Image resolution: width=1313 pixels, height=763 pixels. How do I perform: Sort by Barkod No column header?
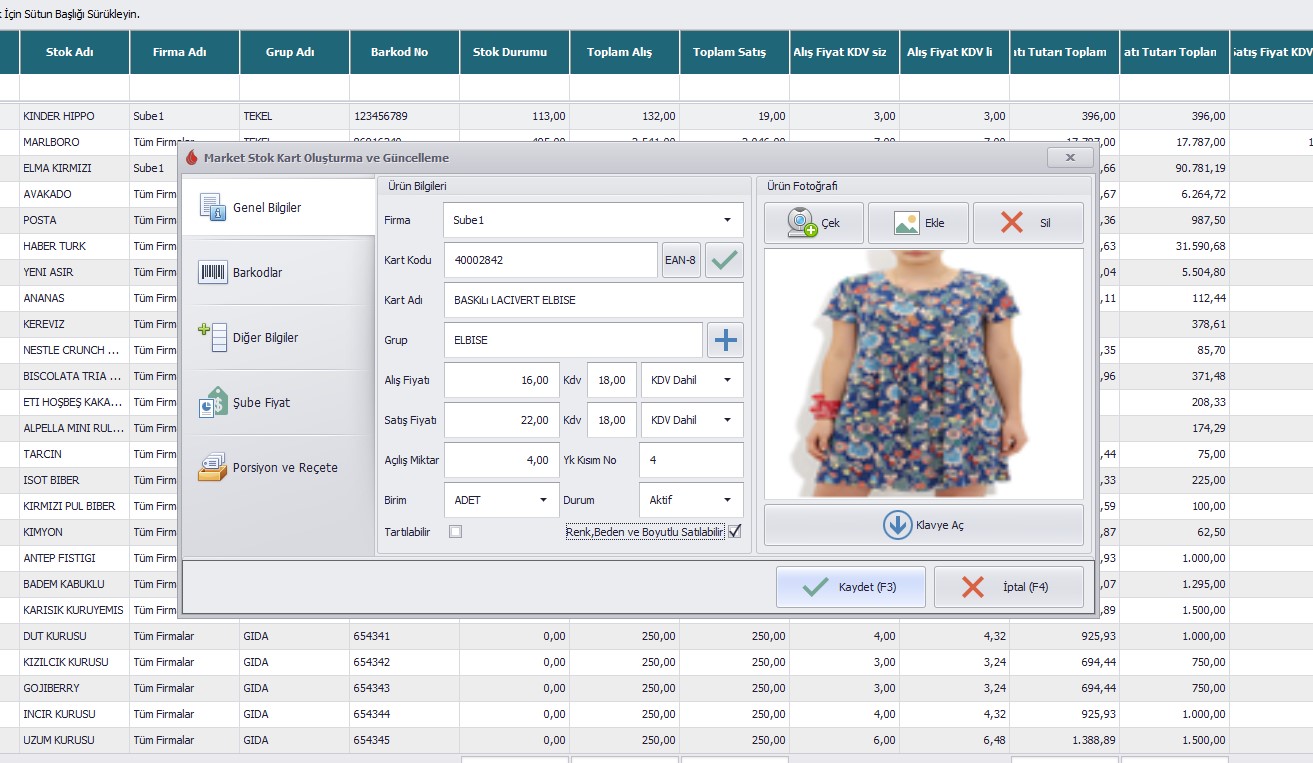click(404, 52)
